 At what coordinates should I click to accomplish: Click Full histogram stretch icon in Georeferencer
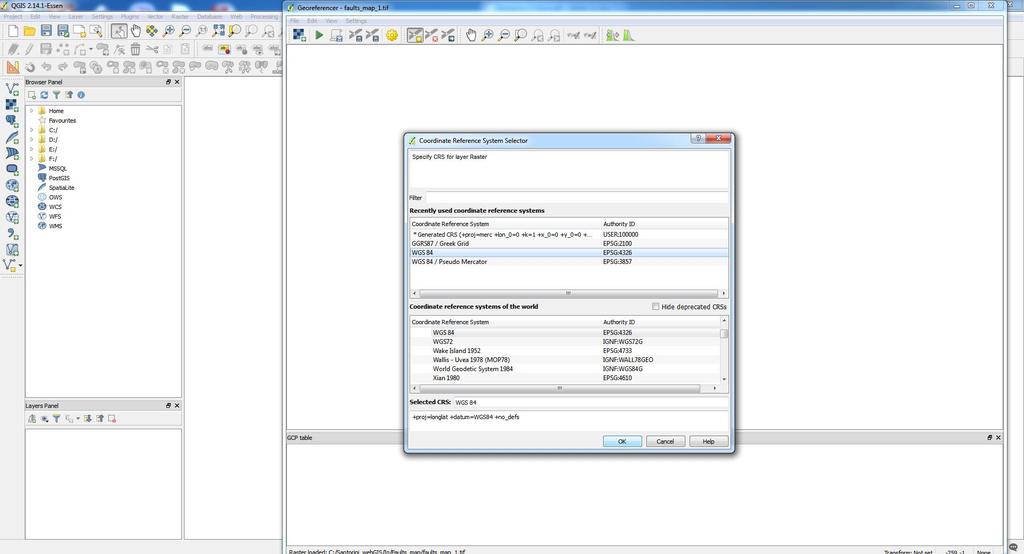[628, 35]
